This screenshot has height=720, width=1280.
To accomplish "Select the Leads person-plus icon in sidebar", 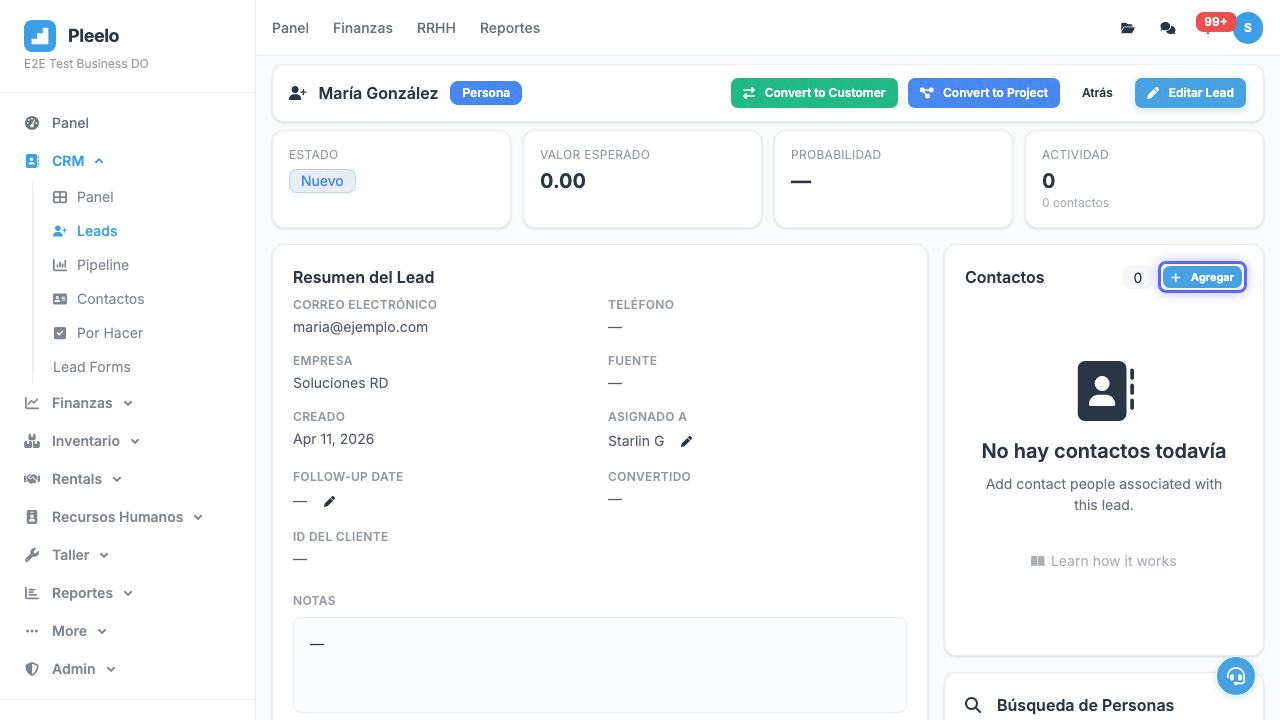I will tap(60, 231).
